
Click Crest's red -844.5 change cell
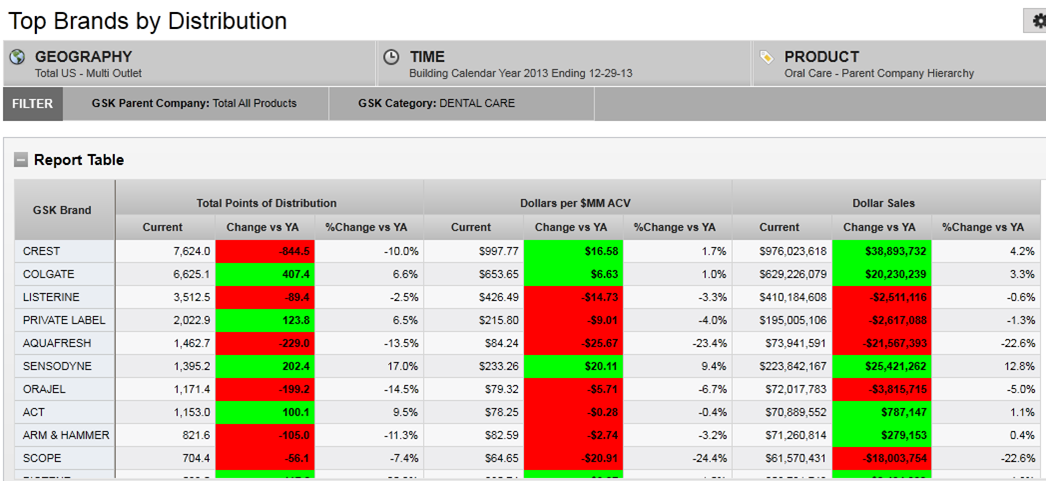[265, 251]
